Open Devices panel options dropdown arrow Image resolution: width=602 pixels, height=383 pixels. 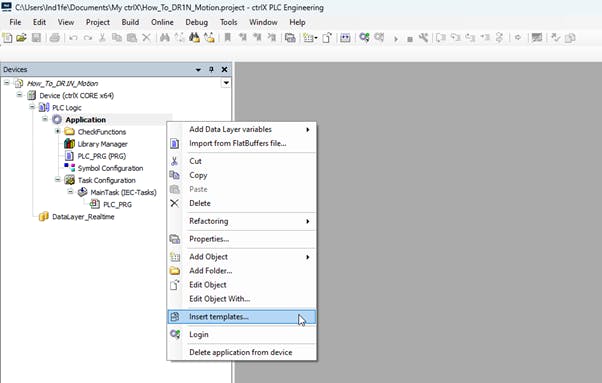pos(198,69)
